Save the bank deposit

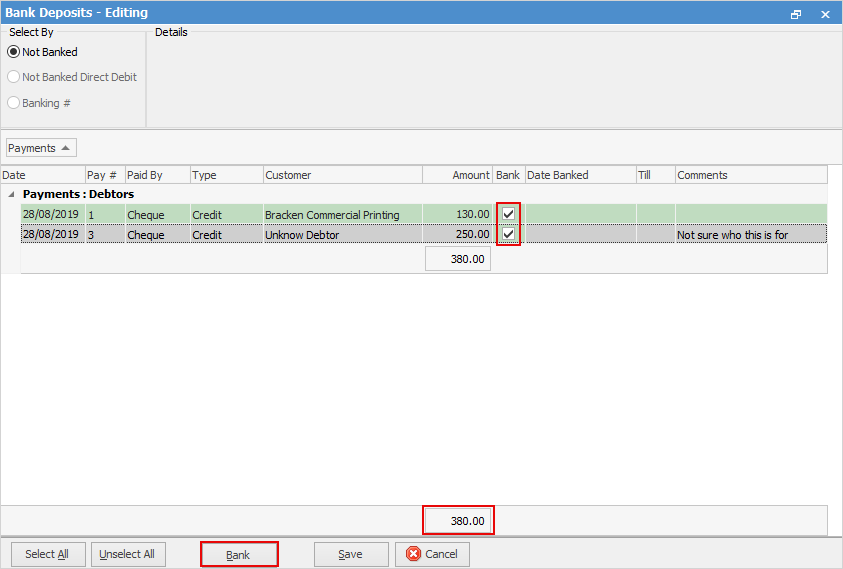[x=351, y=554]
